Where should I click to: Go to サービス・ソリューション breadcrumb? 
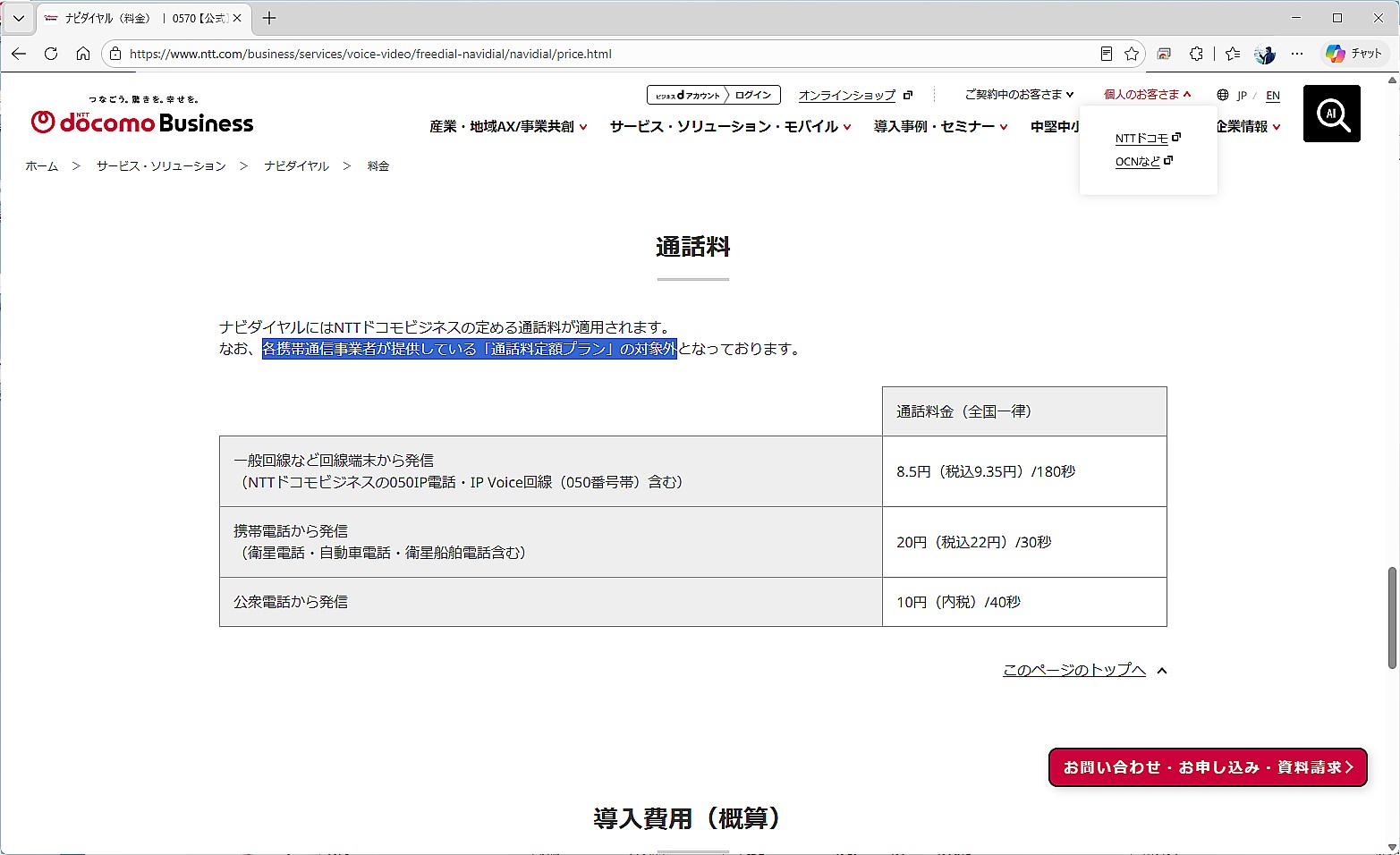coord(161,166)
